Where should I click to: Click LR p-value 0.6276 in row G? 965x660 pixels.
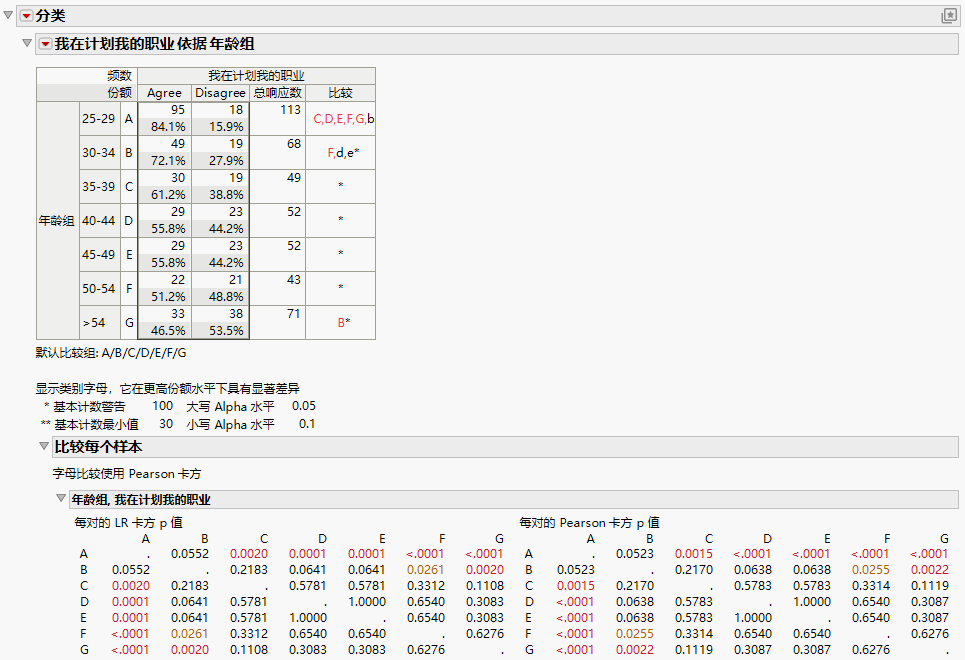point(426,650)
